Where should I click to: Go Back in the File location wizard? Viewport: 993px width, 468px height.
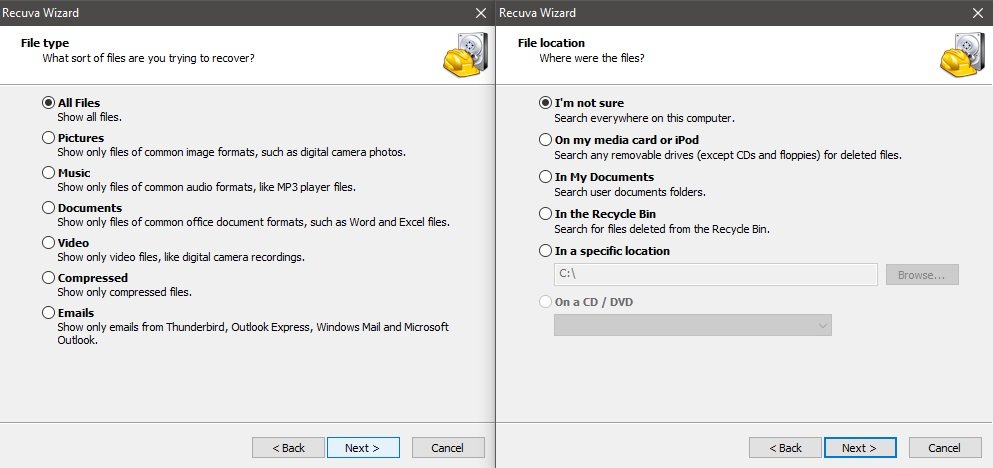coord(785,448)
